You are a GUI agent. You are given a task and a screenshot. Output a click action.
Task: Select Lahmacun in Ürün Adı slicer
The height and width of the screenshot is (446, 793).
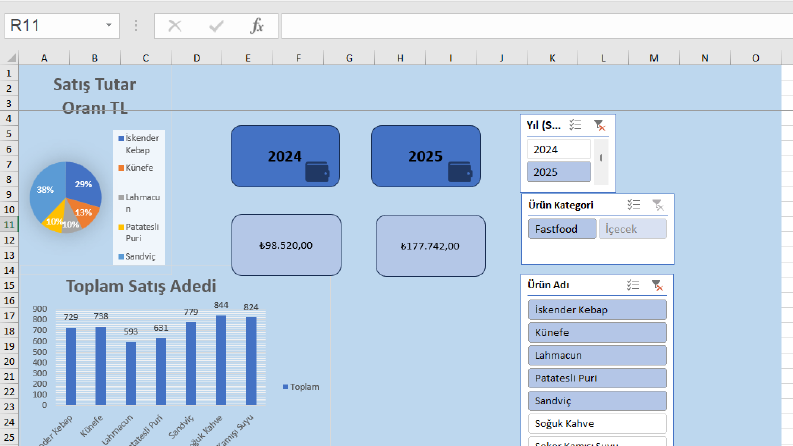(x=597, y=355)
